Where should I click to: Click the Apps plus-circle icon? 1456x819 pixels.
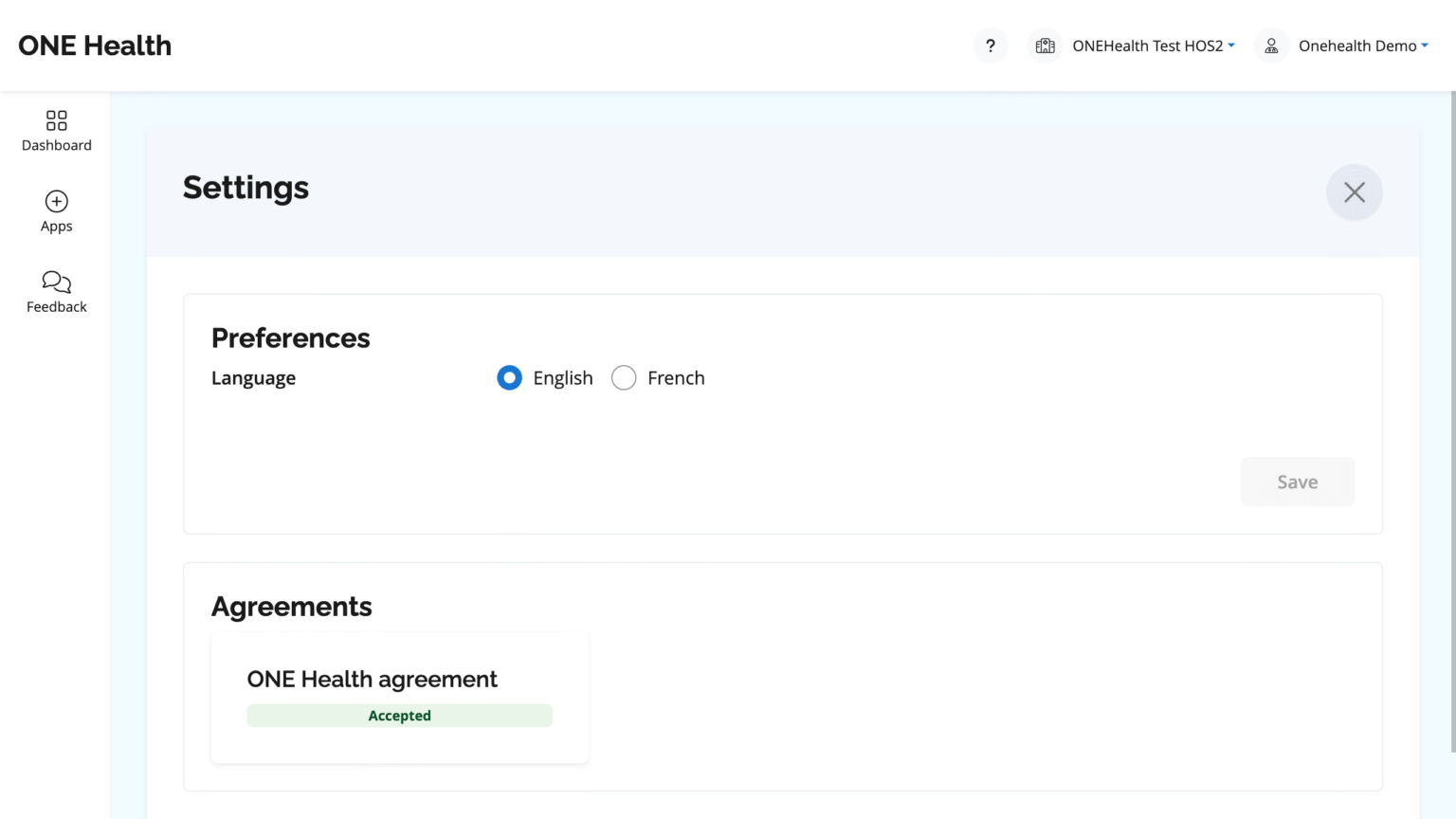point(57,201)
